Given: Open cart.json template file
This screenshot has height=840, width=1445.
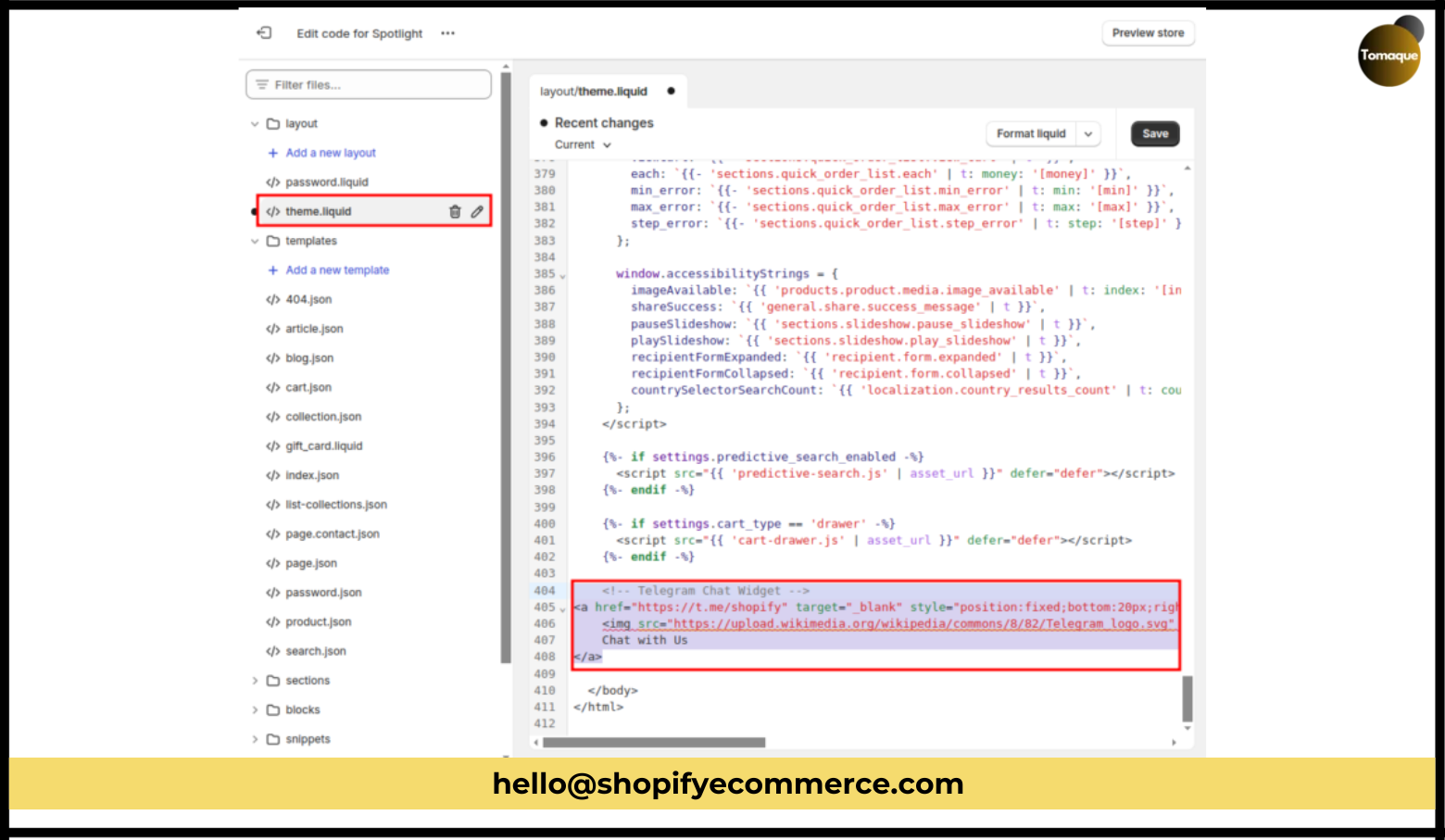Looking at the screenshot, I should click(308, 387).
